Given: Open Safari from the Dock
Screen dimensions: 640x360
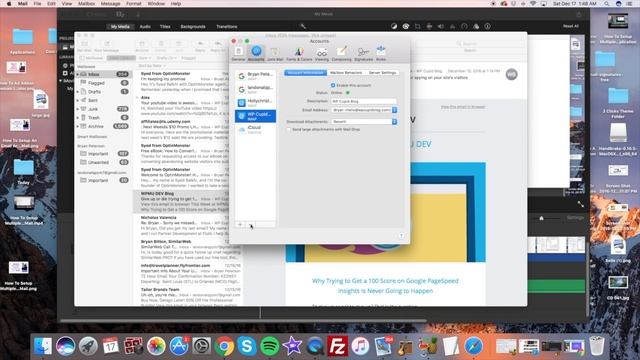Looking at the screenshot, I should tap(473, 346).
